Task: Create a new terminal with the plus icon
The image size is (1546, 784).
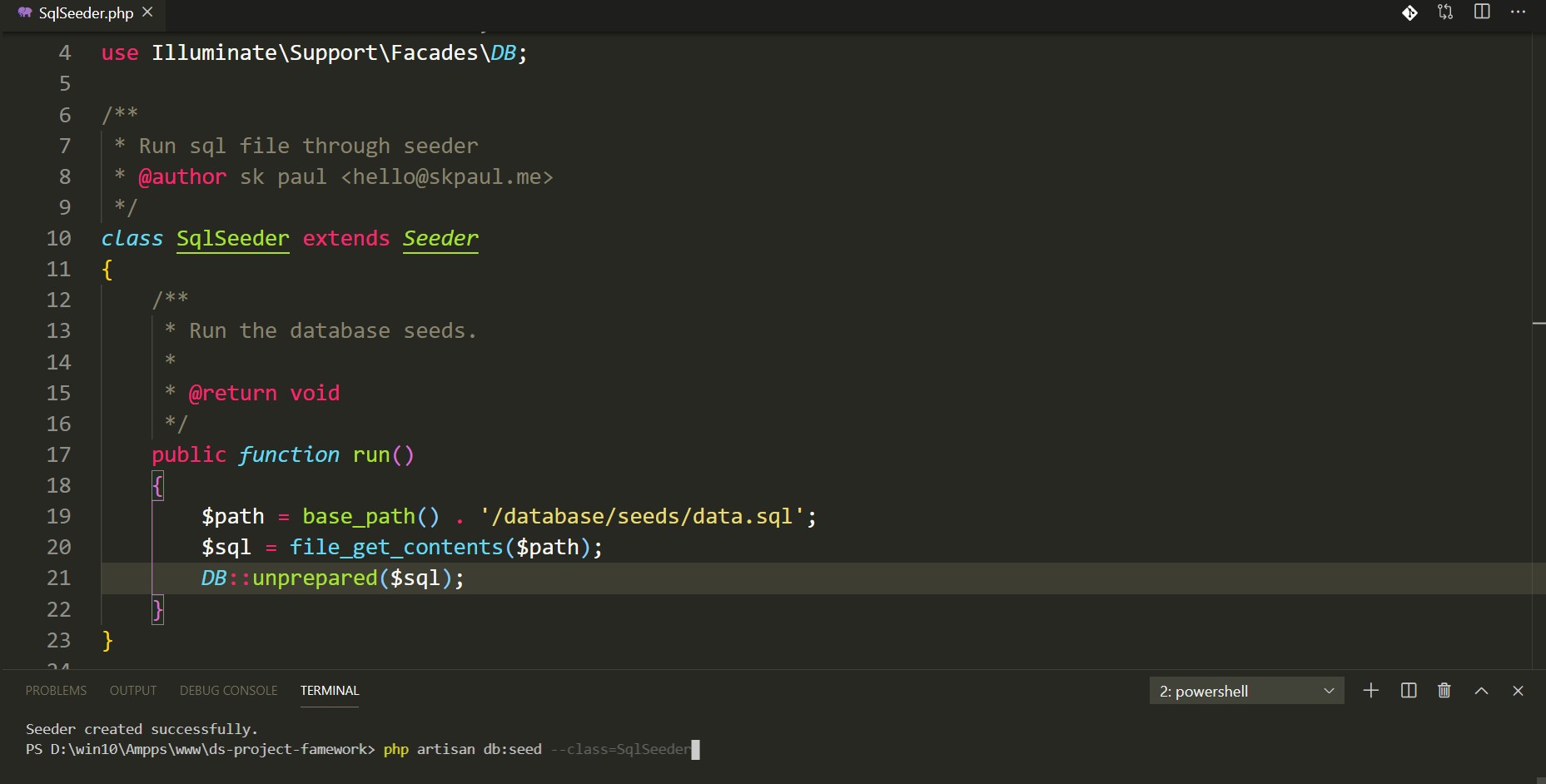Action: tap(1371, 690)
